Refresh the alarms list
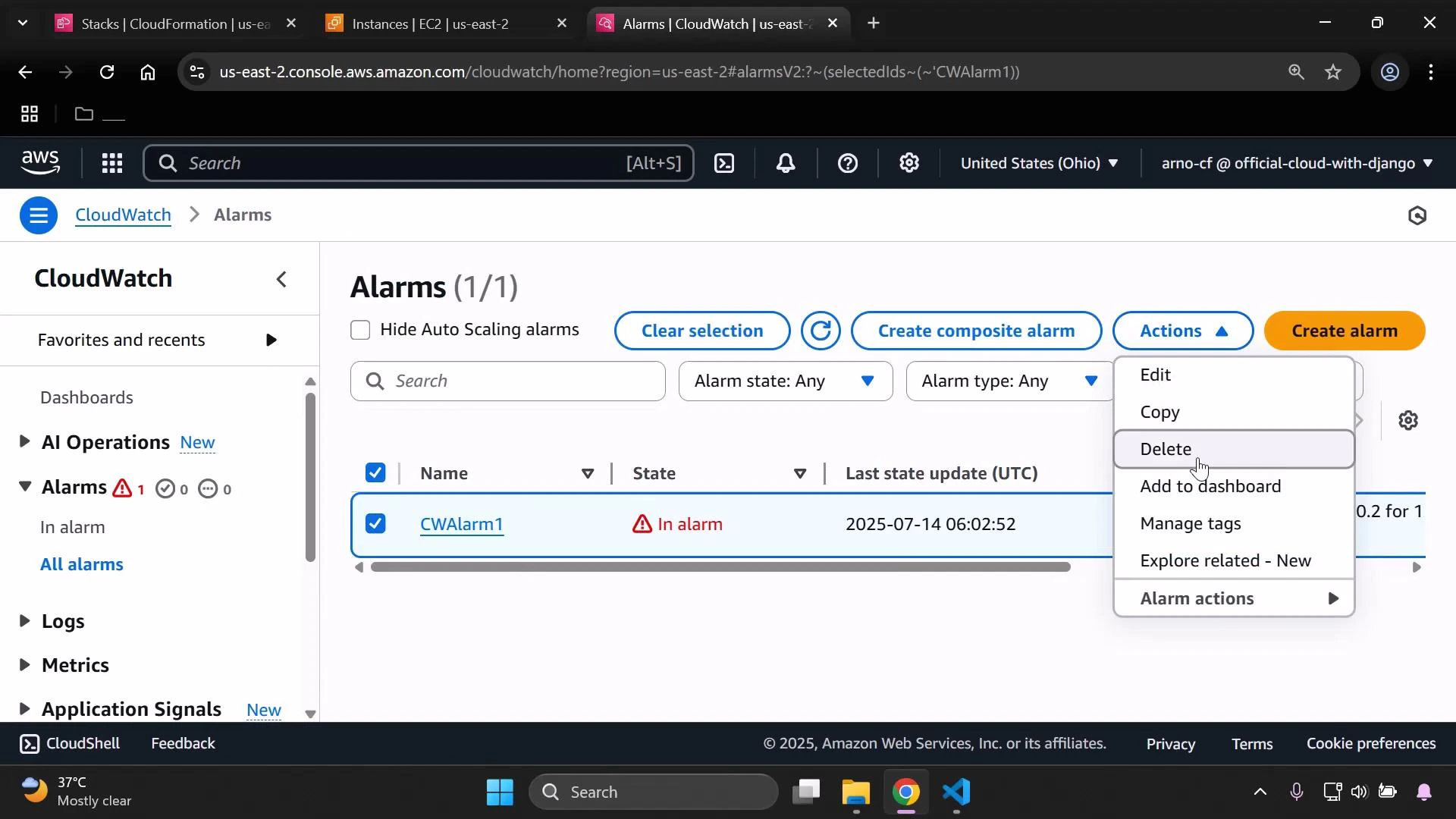The image size is (1456, 819). (x=821, y=331)
